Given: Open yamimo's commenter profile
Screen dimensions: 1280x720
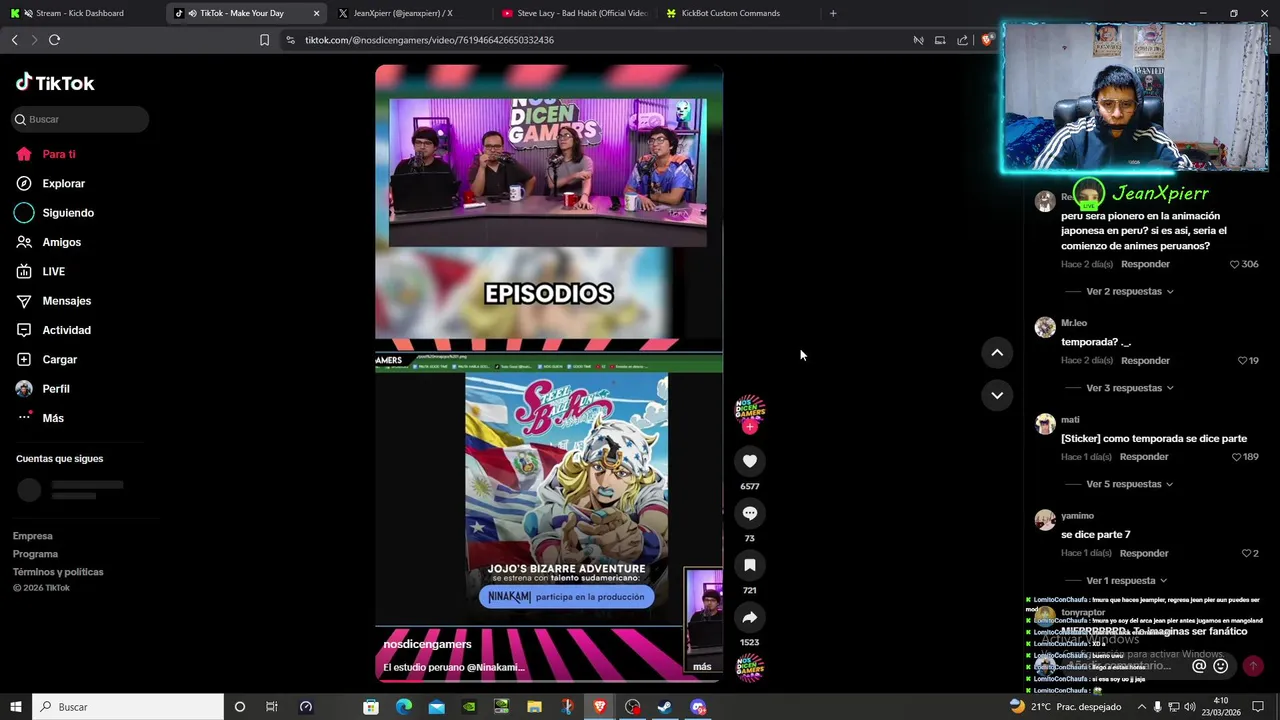Looking at the screenshot, I should click(x=1045, y=520).
